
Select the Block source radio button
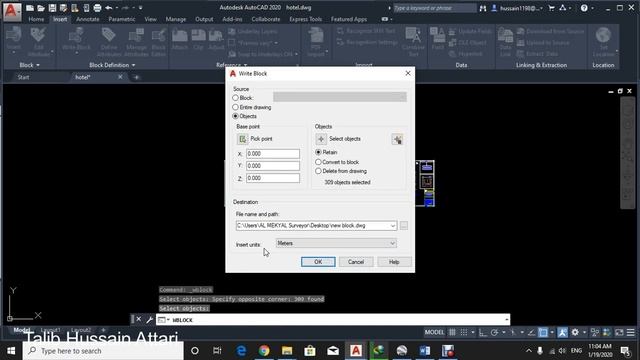[x=236, y=98]
